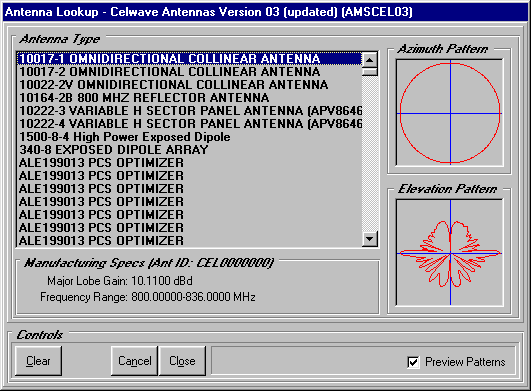Click the antenna list scrollbar thumb
The width and height of the screenshot is (531, 391).
pos(369,71)
